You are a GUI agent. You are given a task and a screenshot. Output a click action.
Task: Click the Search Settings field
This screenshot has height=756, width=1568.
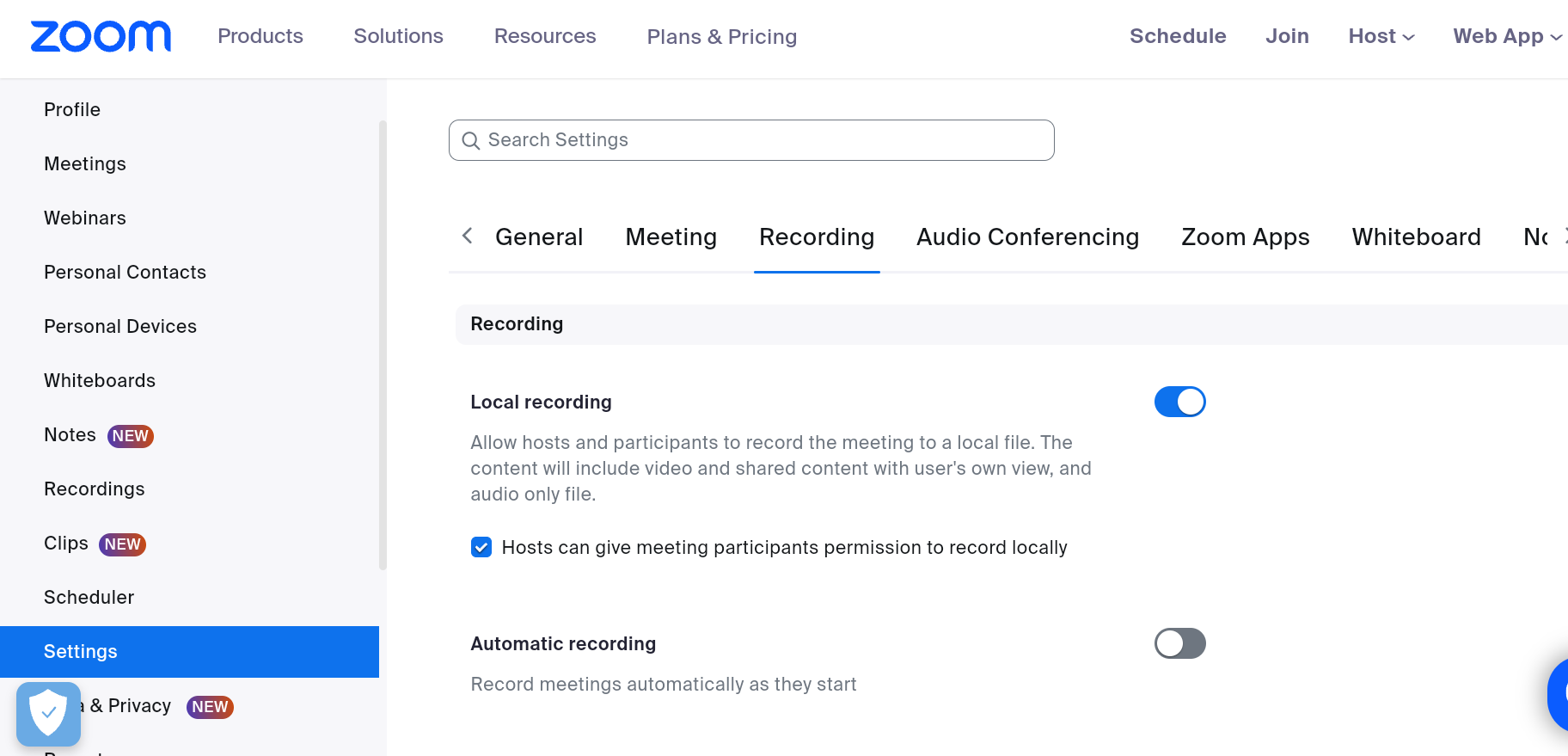pos(751,140)
